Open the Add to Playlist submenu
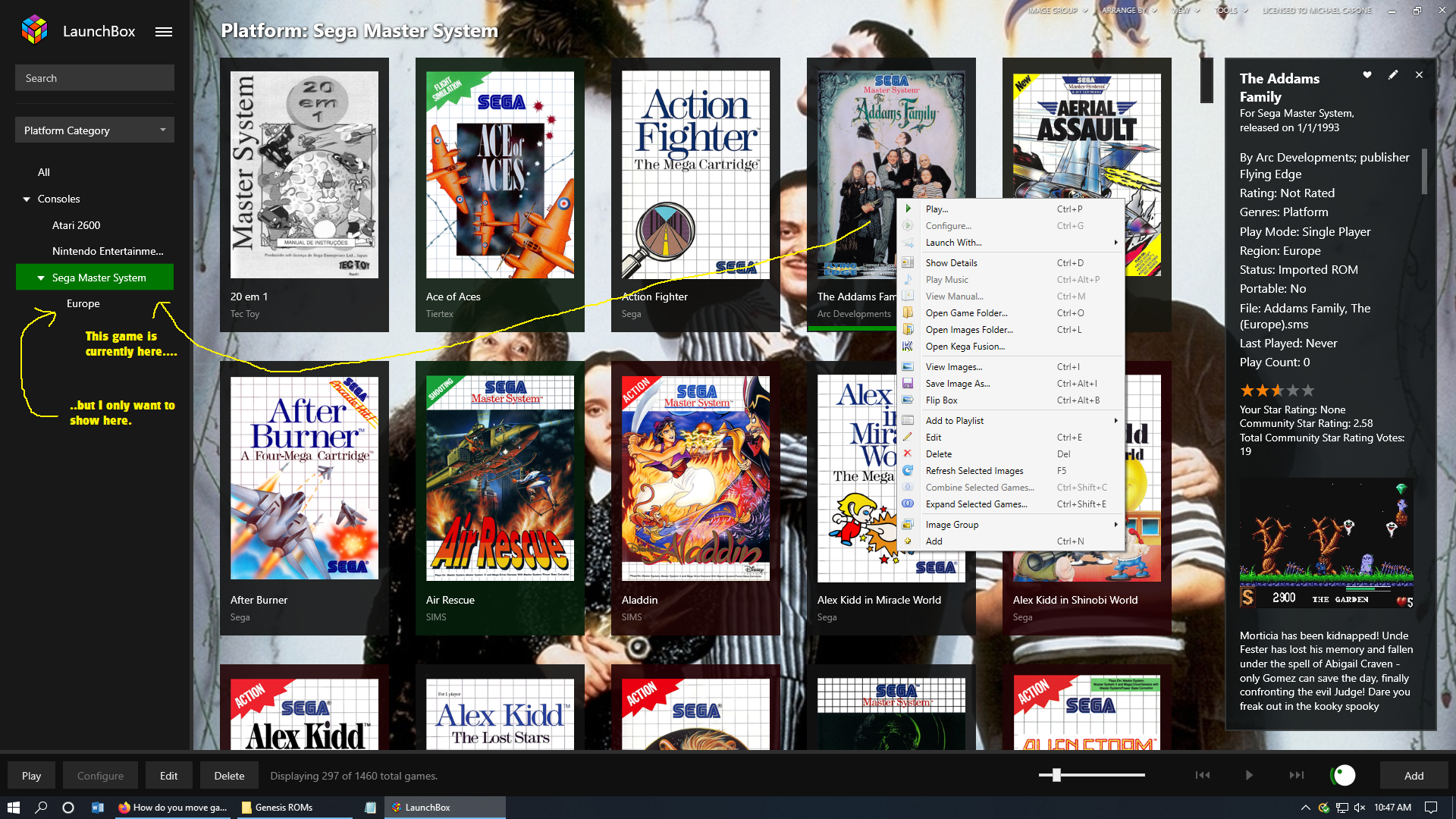The width and height of the screenshot is (1456, 819). pos(1010,420)
